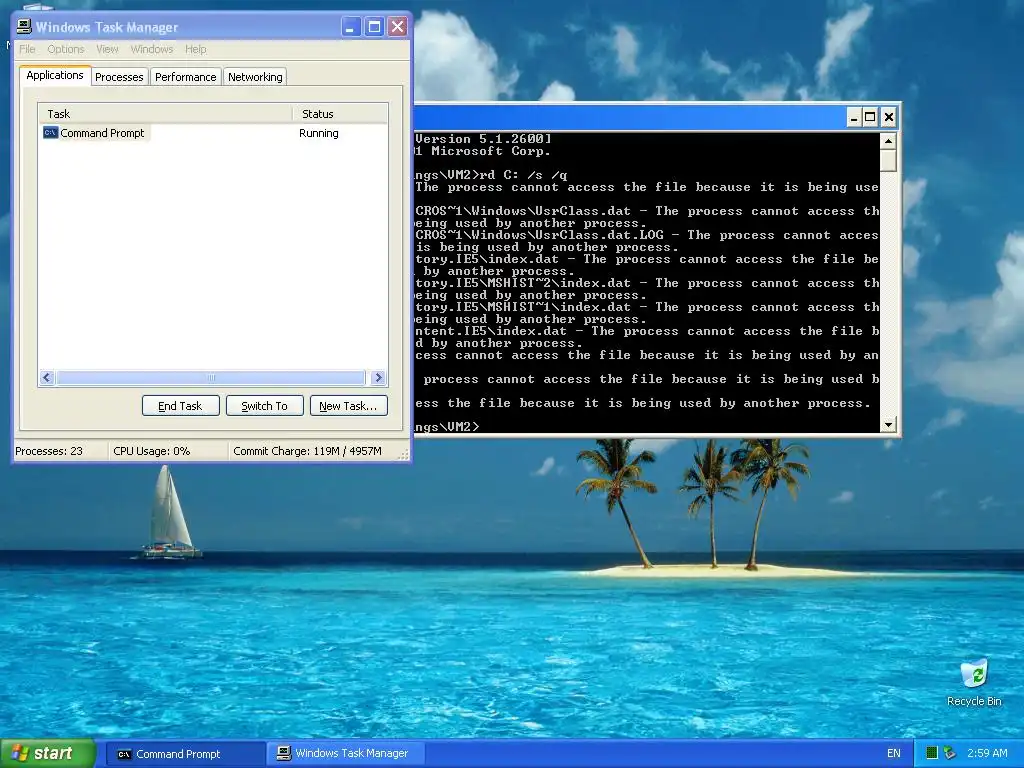
Task: Click Command Prompt scrollbar up arrow
Action: pyautogui.click(x=888, y=140)
